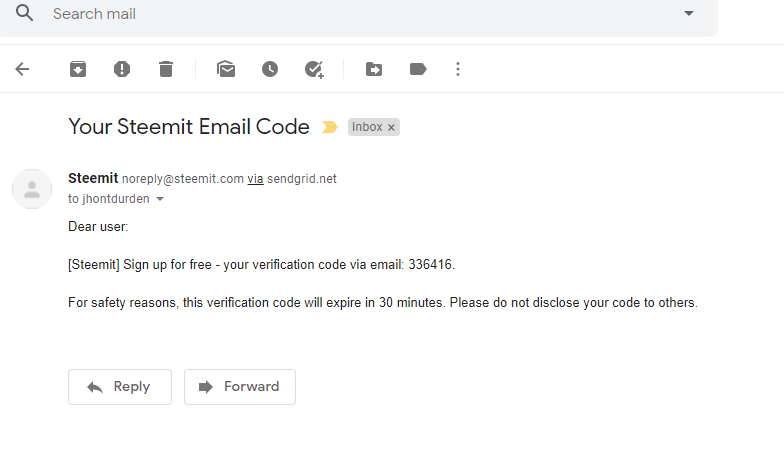
Task: Open the search options dropdown arrow
Action: 688,14
